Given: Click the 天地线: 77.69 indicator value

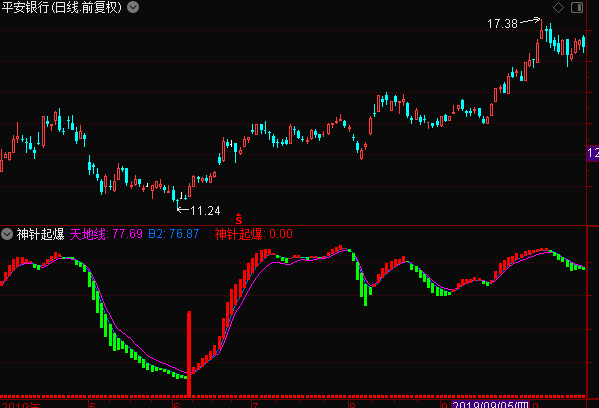Looking at the screenshot, I should point(106,234).
